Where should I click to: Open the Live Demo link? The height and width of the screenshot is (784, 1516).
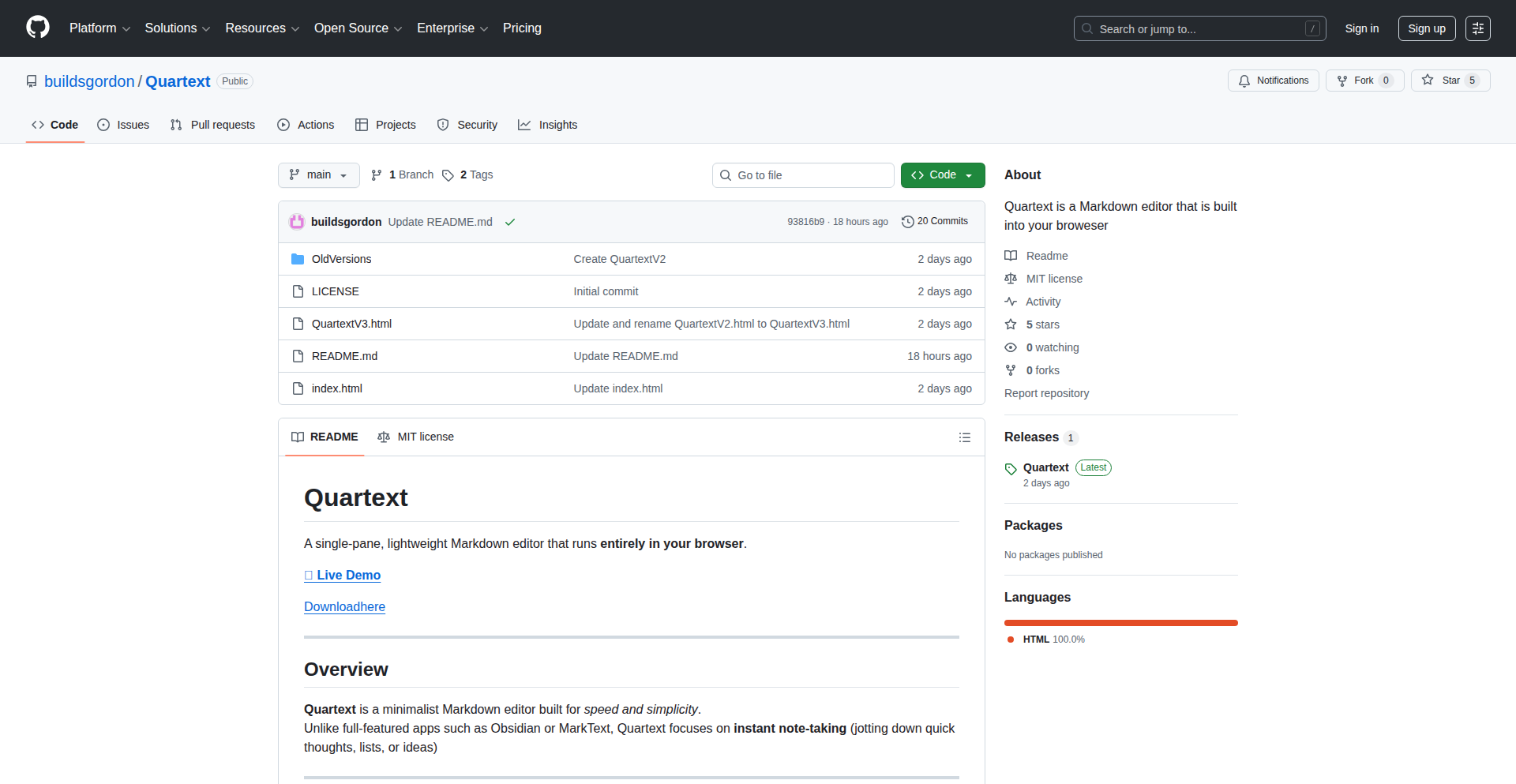pyautogui.click(x=348, y=576)
